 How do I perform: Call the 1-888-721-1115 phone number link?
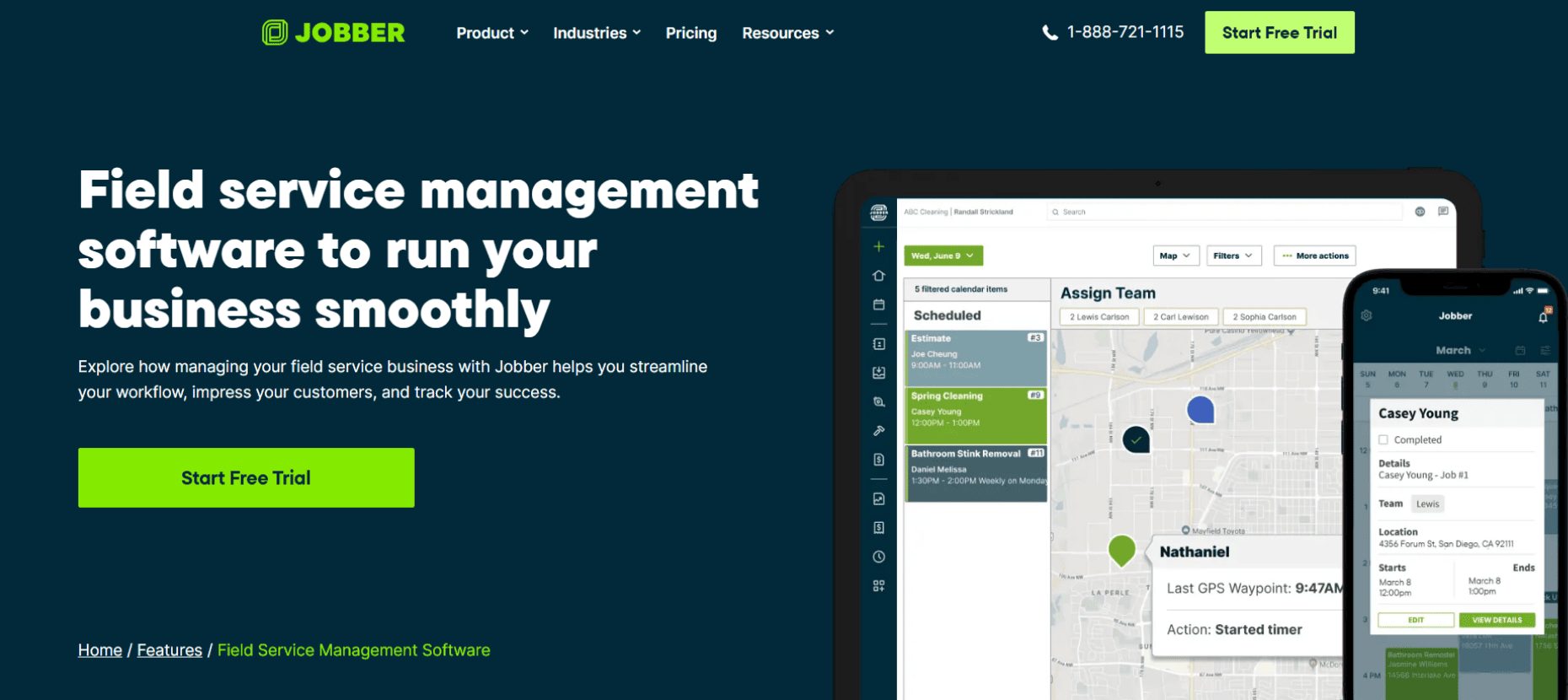[1125, 32]
